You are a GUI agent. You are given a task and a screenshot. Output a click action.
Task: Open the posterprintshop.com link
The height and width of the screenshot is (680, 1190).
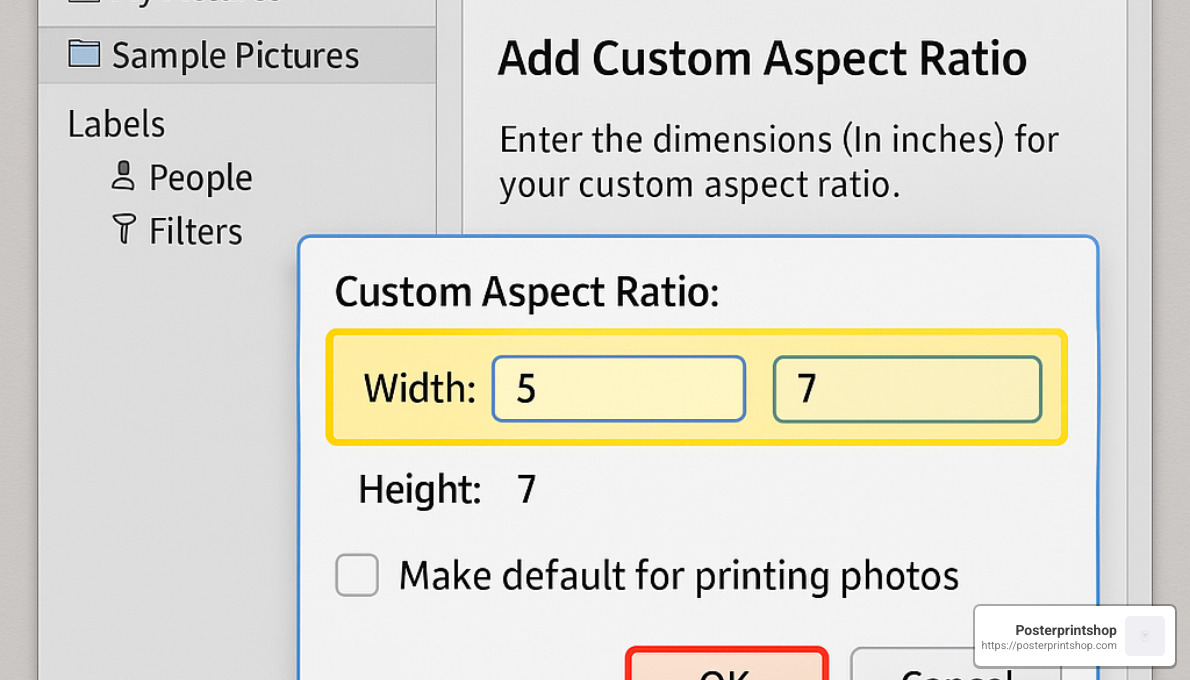(1049, 646)
